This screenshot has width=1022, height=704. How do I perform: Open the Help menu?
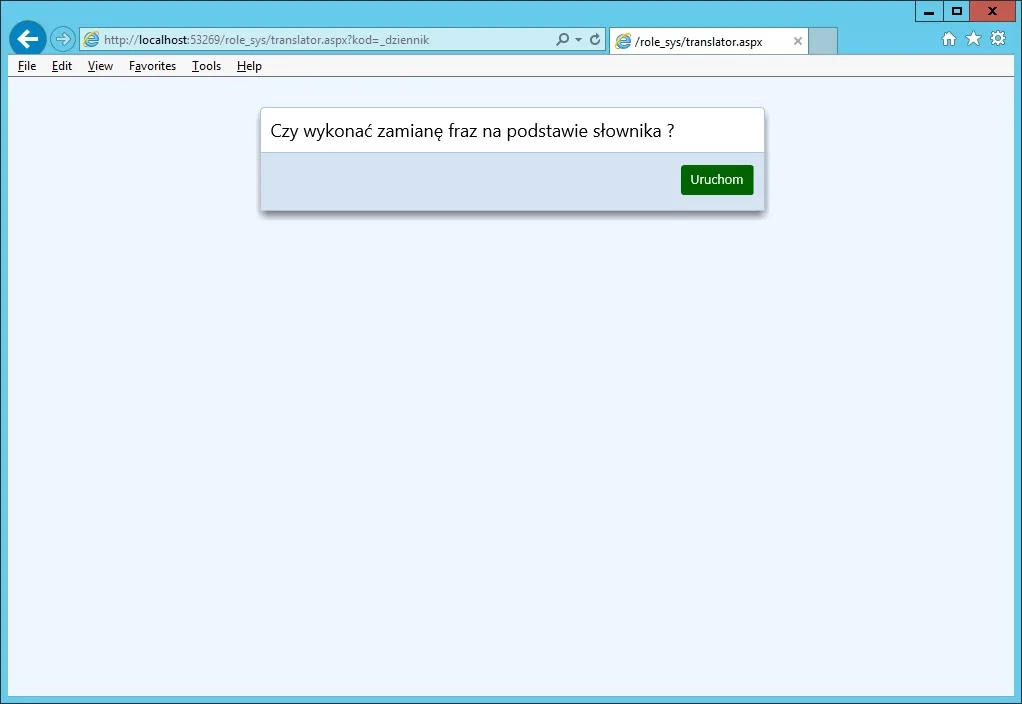point(249,66)
